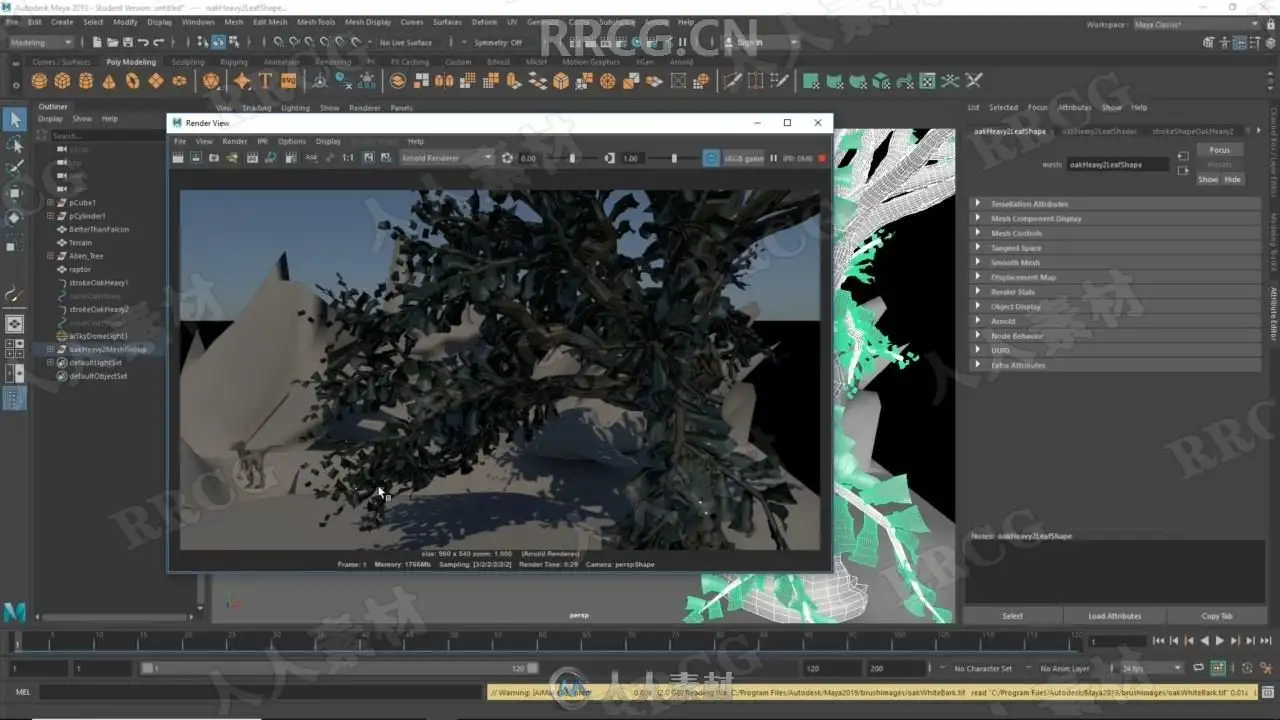Open the Deform menu
Viewport: 1280px width, 720px height.
click(484, 22)
